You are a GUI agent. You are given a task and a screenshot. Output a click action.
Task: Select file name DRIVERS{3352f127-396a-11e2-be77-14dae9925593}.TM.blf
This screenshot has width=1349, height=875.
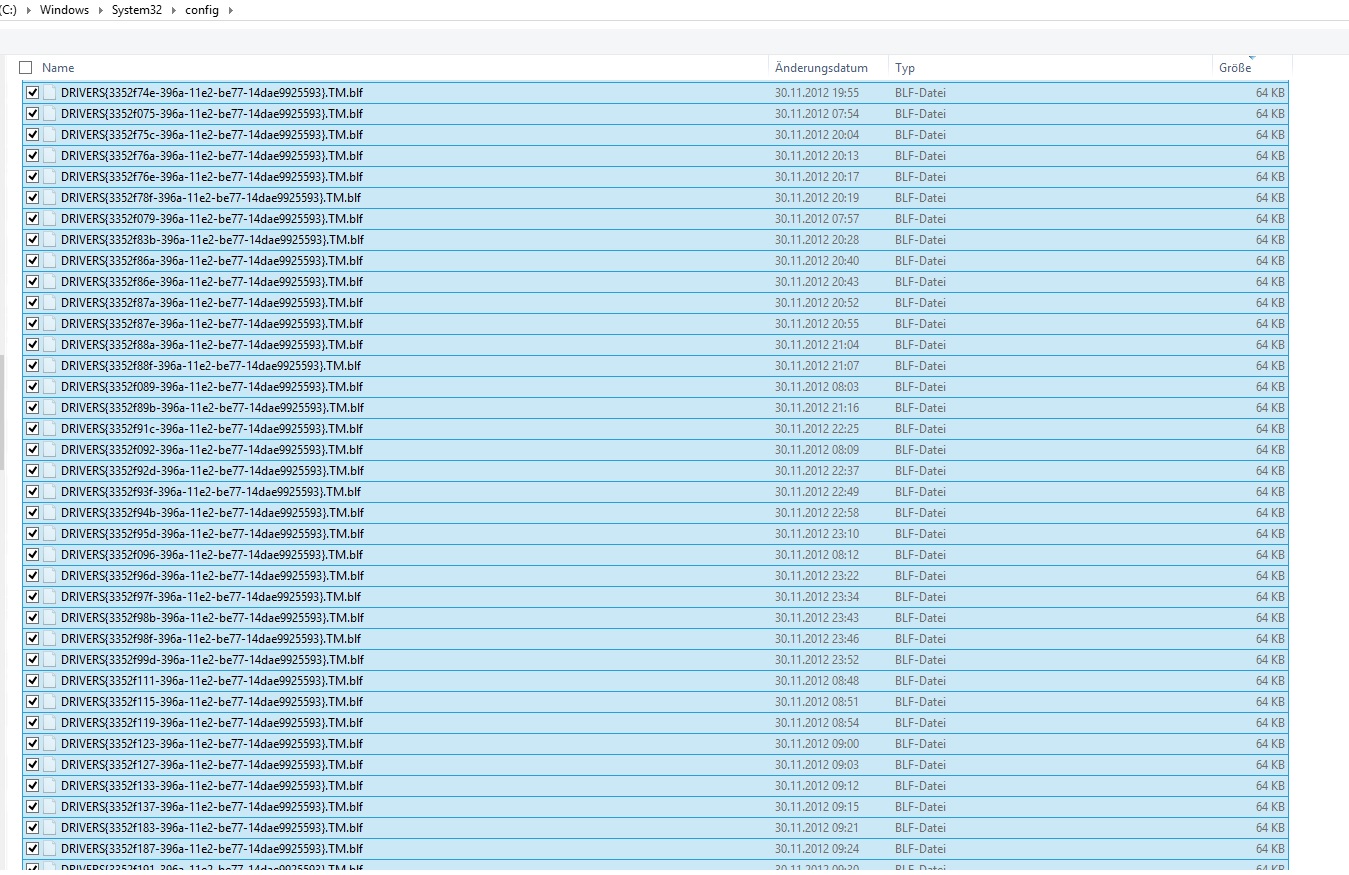(212, 765)
